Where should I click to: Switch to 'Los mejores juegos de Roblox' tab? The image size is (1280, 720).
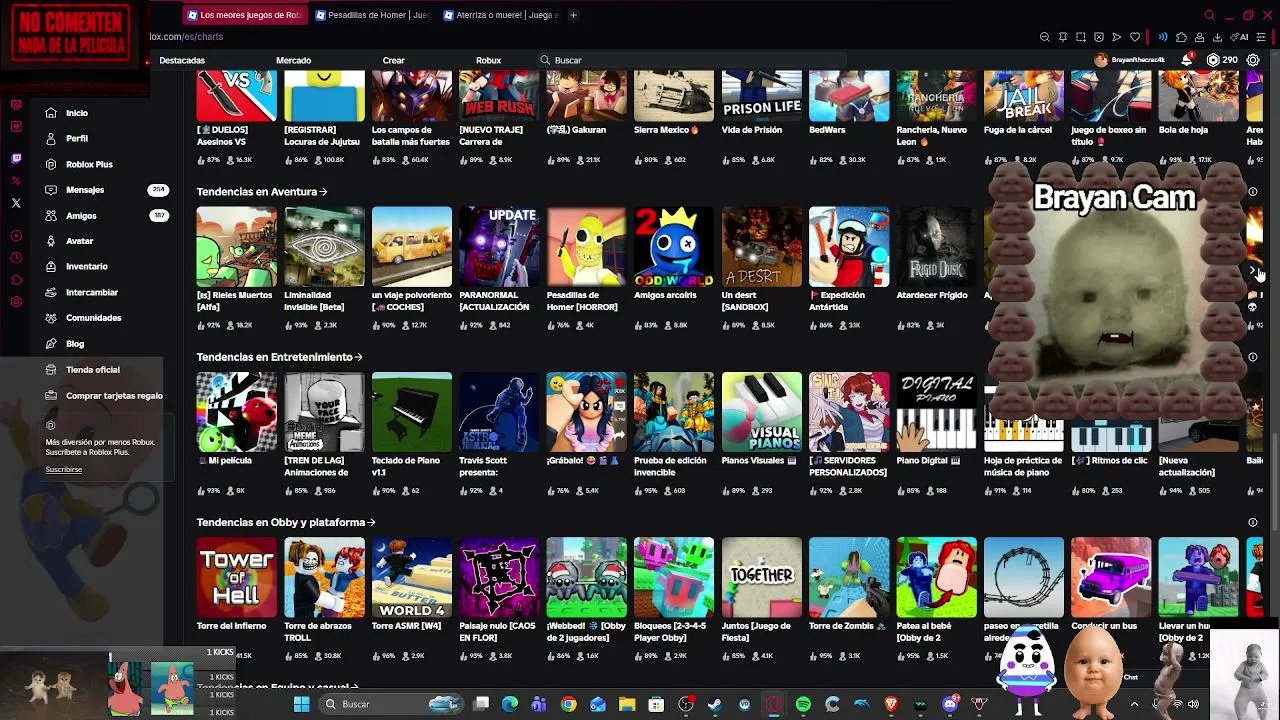tap(246, 15)
